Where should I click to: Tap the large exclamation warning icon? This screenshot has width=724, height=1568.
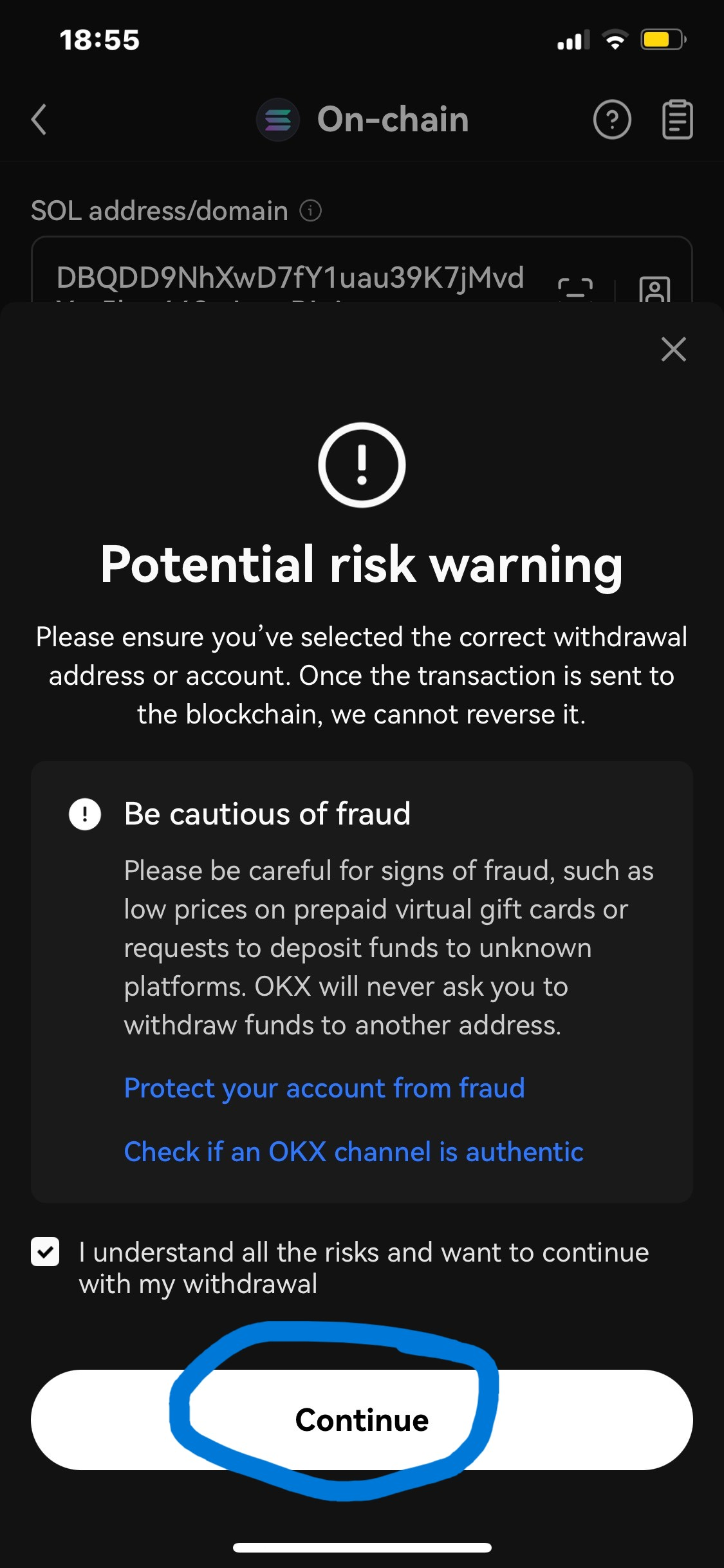362,465
